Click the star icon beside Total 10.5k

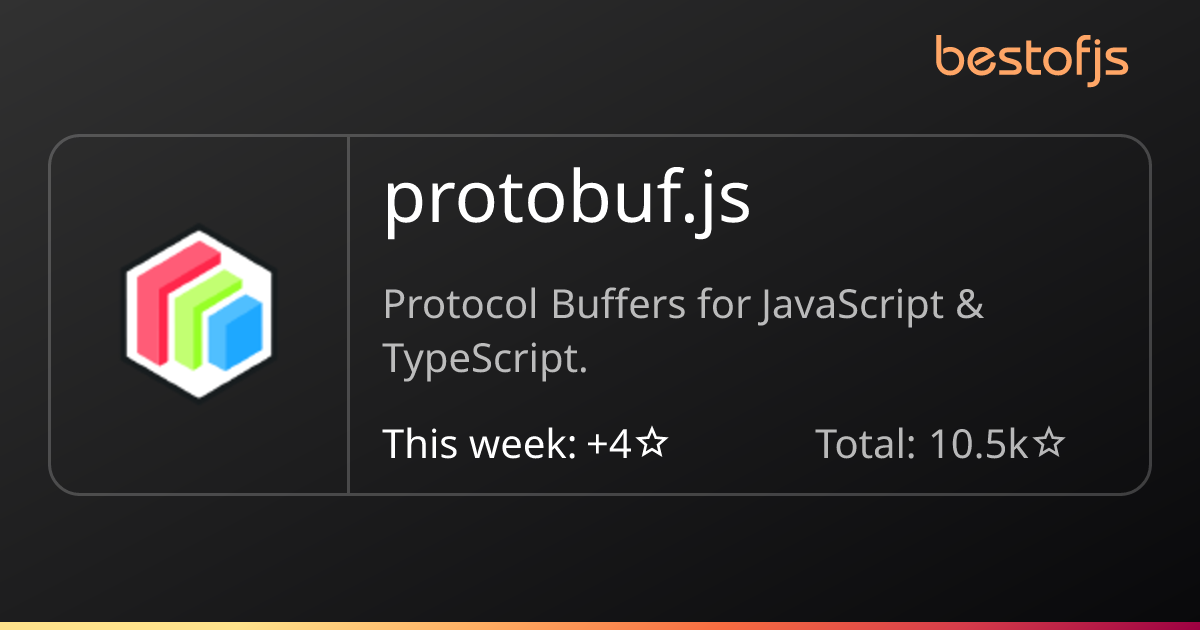tap(1049, 444)
